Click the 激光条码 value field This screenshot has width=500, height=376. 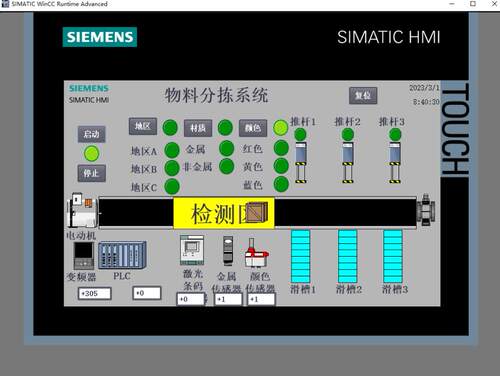click(191, 299)
